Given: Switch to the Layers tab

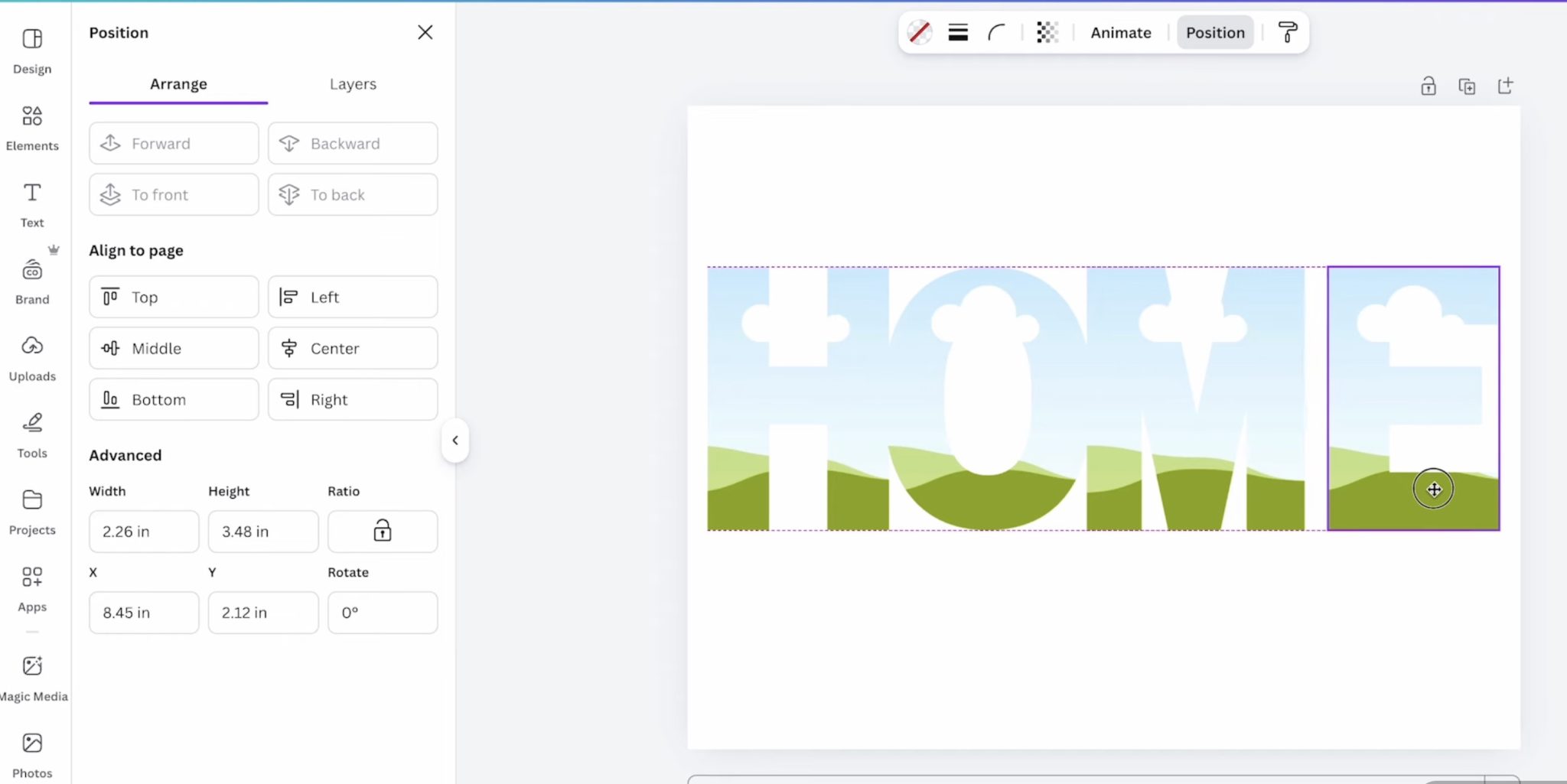Looking at the screenshot, I should pyautogui.click(x=352, y=84).
